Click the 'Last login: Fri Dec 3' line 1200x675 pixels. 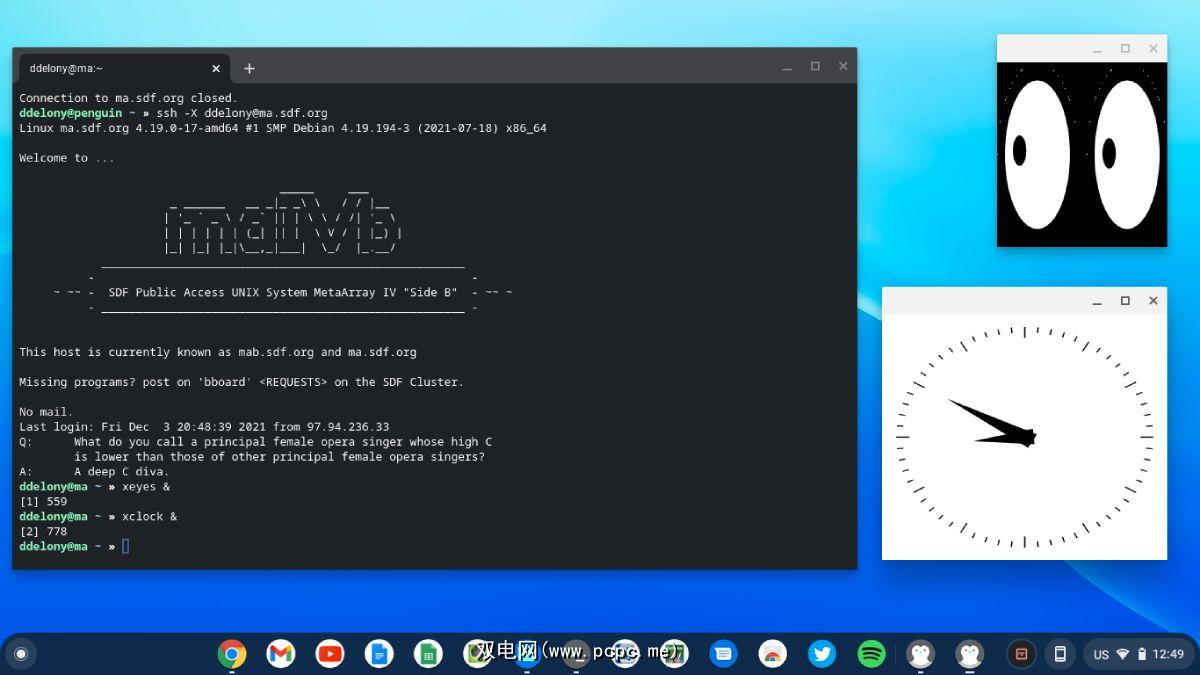204,427
